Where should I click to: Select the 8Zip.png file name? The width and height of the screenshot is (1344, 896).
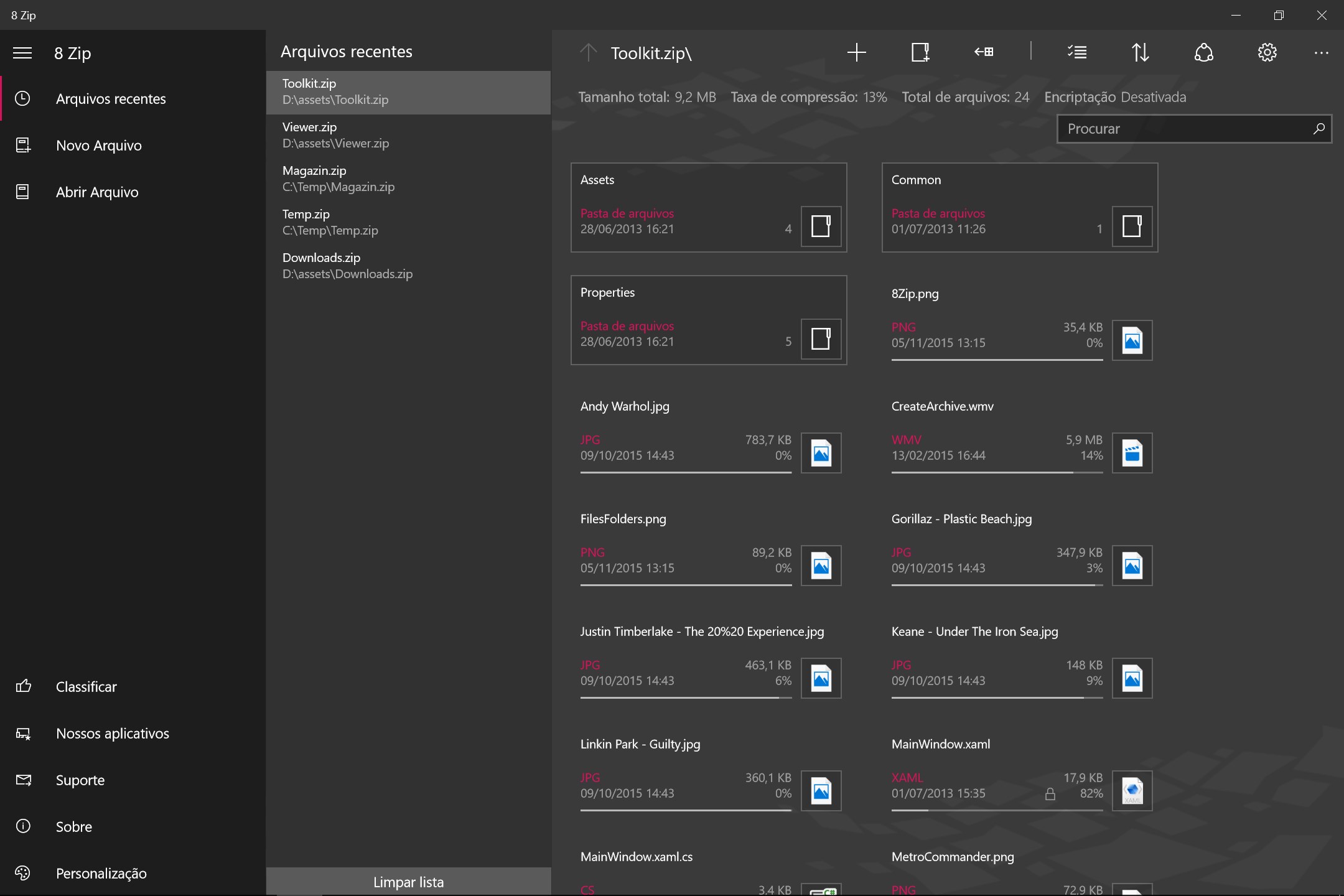tap(915, 294)
